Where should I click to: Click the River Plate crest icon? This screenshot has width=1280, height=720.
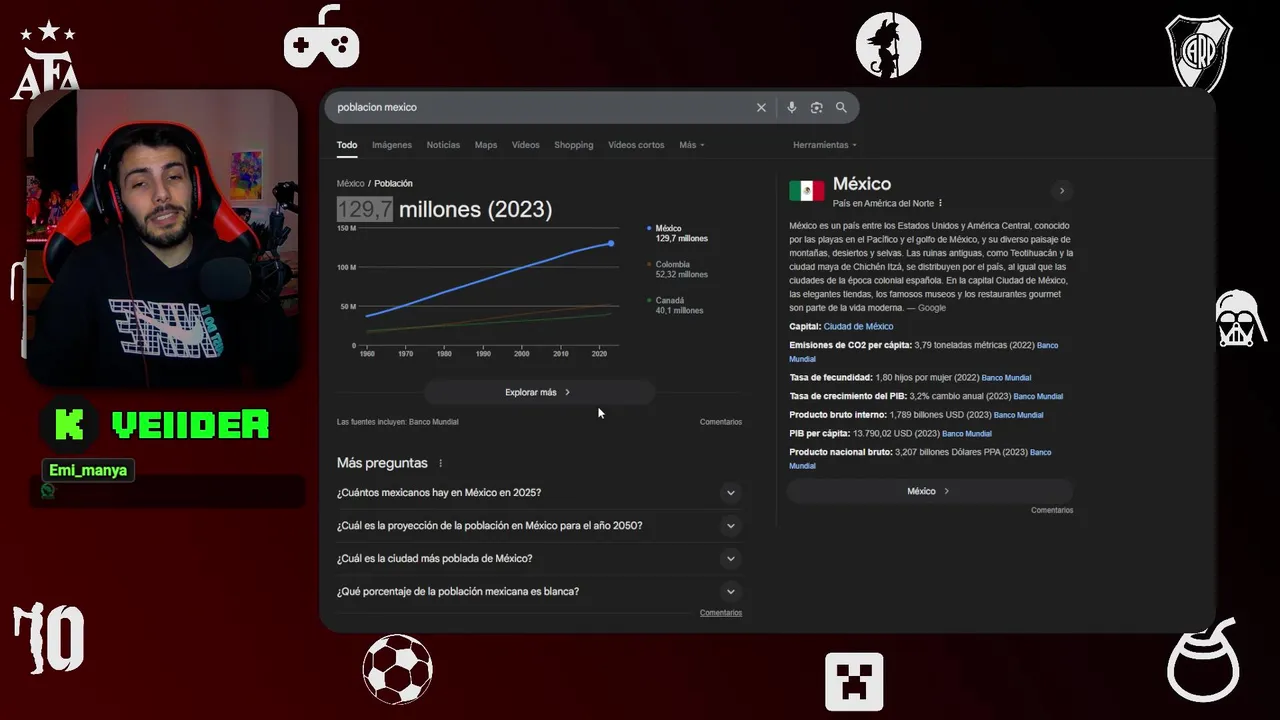click(x=1198, y=52)
